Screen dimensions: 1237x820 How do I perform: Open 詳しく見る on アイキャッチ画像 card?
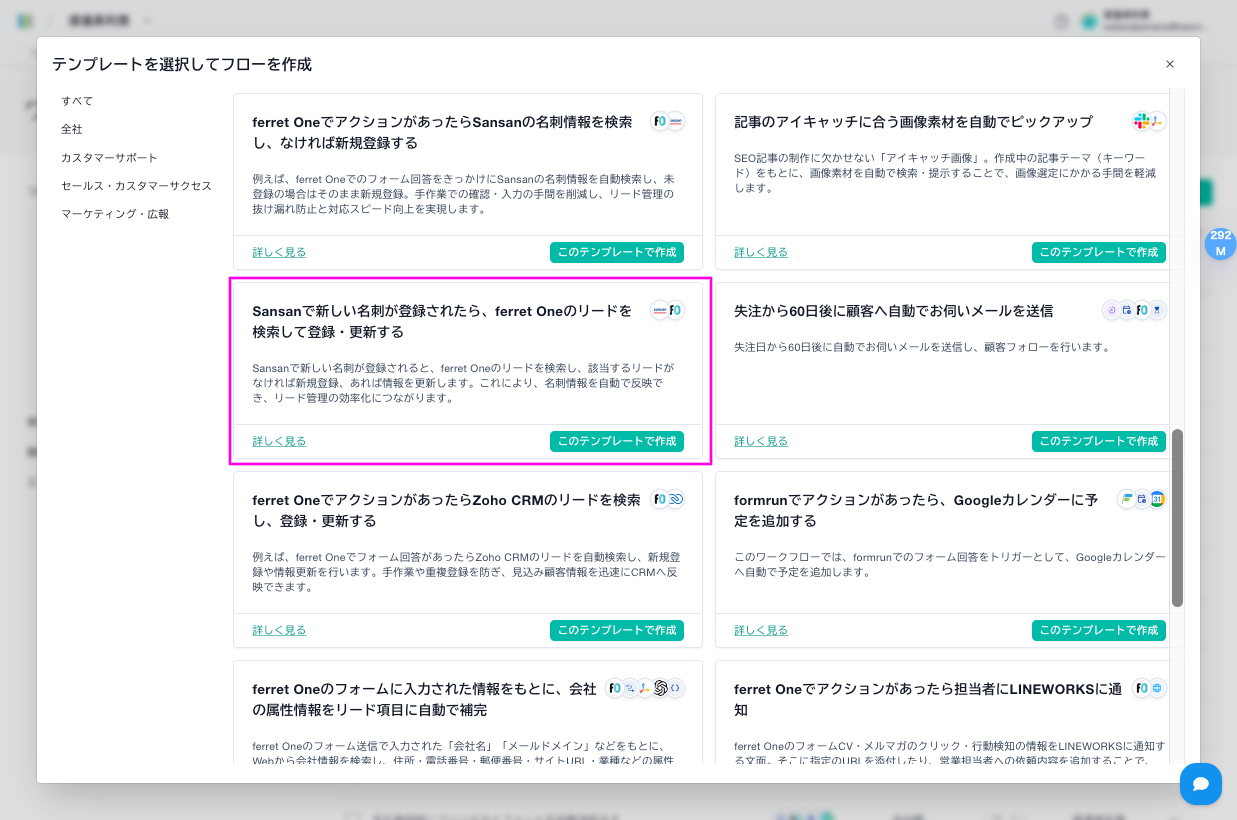[761, 252]
